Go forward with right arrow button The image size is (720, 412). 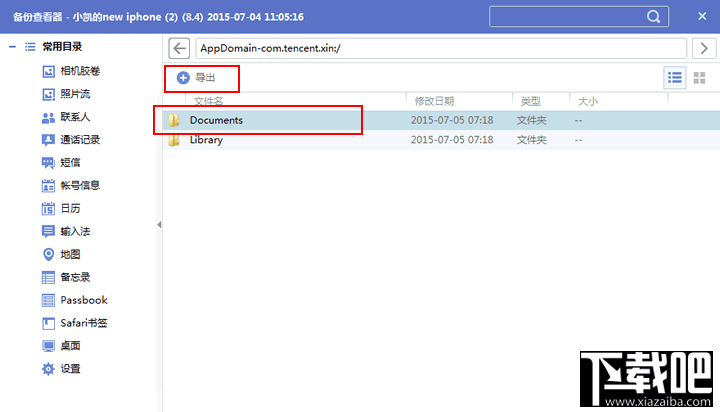tap(704, 48)
